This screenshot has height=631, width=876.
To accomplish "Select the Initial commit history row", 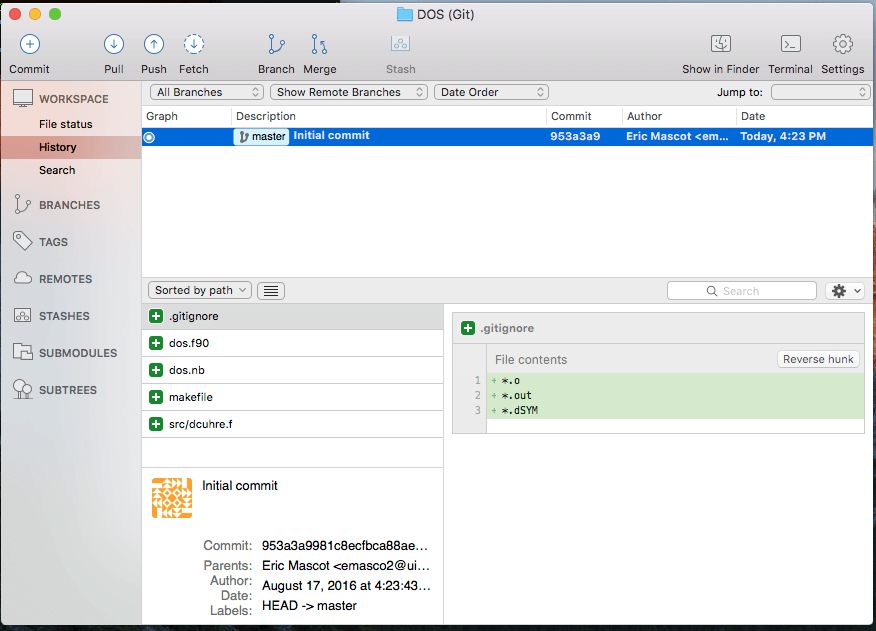I will 507,136.
